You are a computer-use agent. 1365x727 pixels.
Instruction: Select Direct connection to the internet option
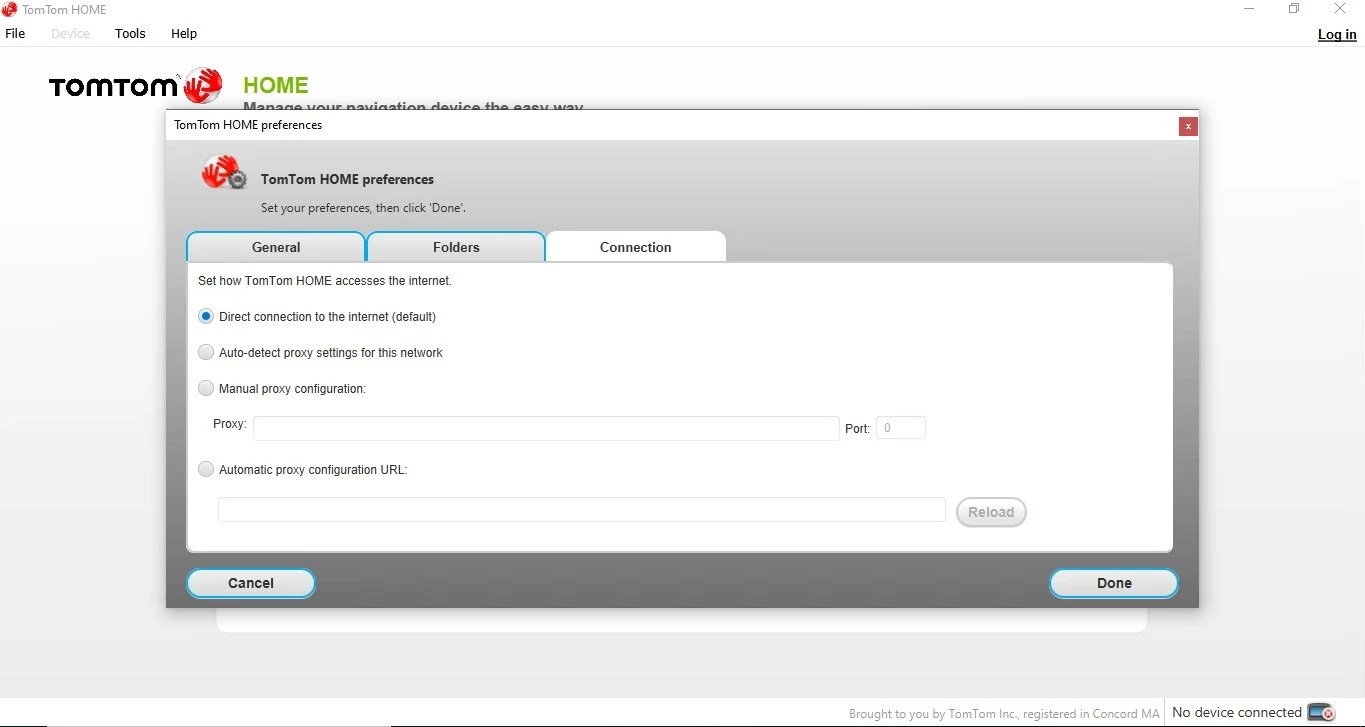point(206,317)
